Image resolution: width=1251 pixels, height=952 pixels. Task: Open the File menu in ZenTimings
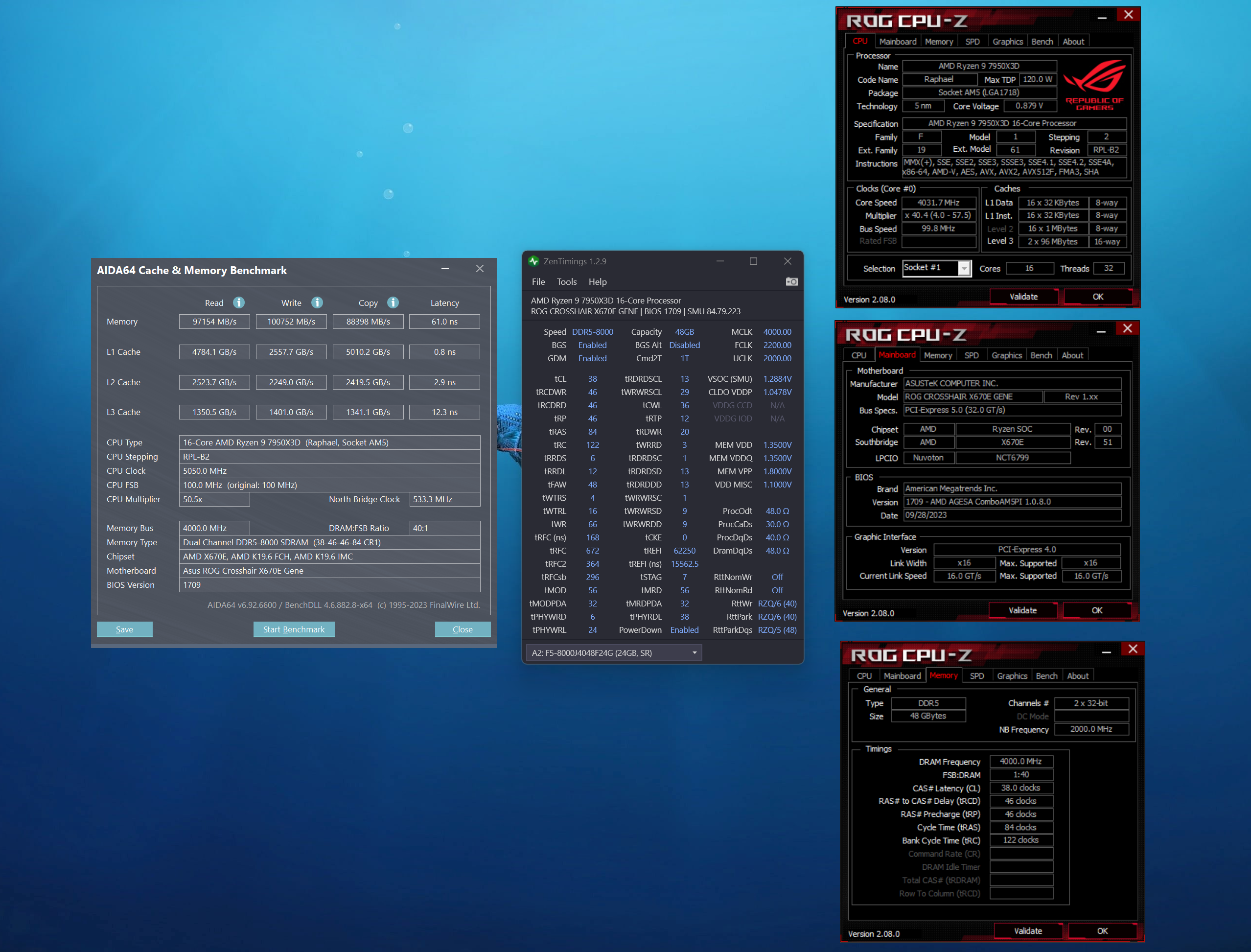point(538,281)
